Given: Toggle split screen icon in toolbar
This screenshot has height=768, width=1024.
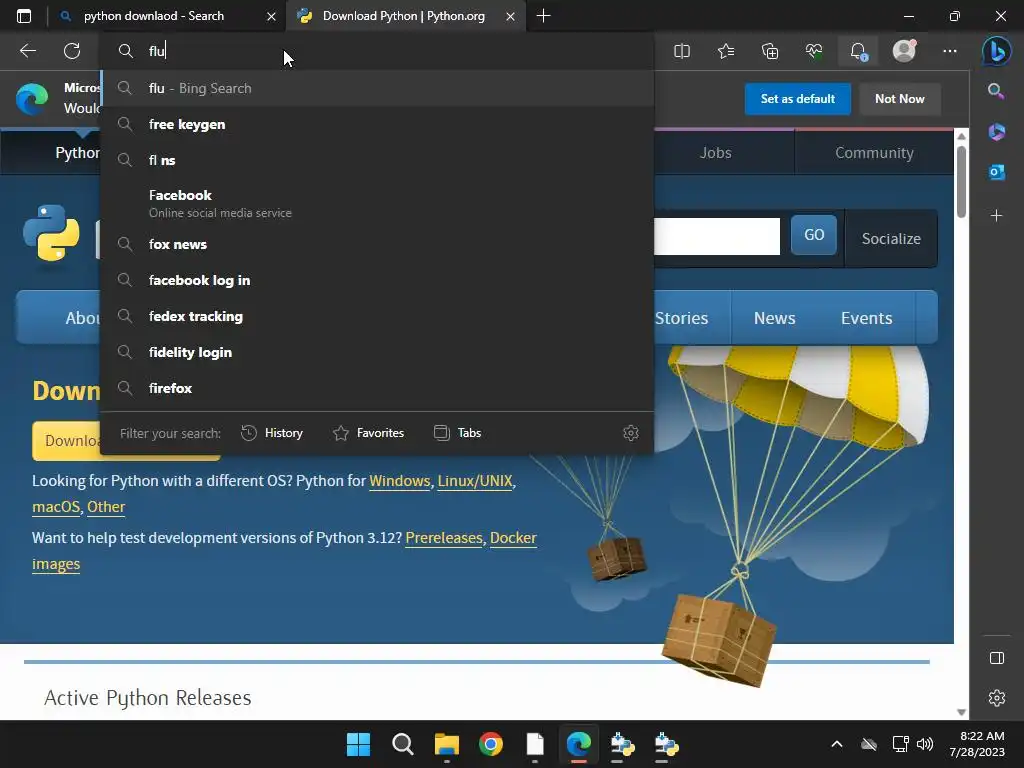Looking at the screenshot, I should coord(682,51).
